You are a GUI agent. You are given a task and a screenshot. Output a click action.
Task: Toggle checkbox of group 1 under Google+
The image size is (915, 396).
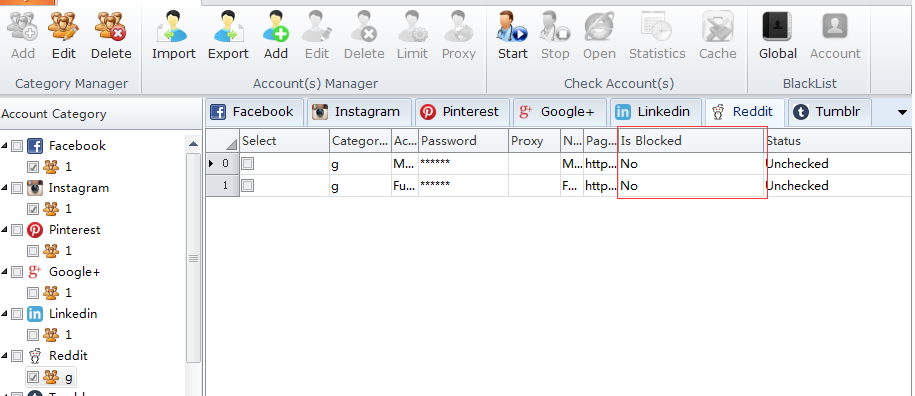point(33,293)
